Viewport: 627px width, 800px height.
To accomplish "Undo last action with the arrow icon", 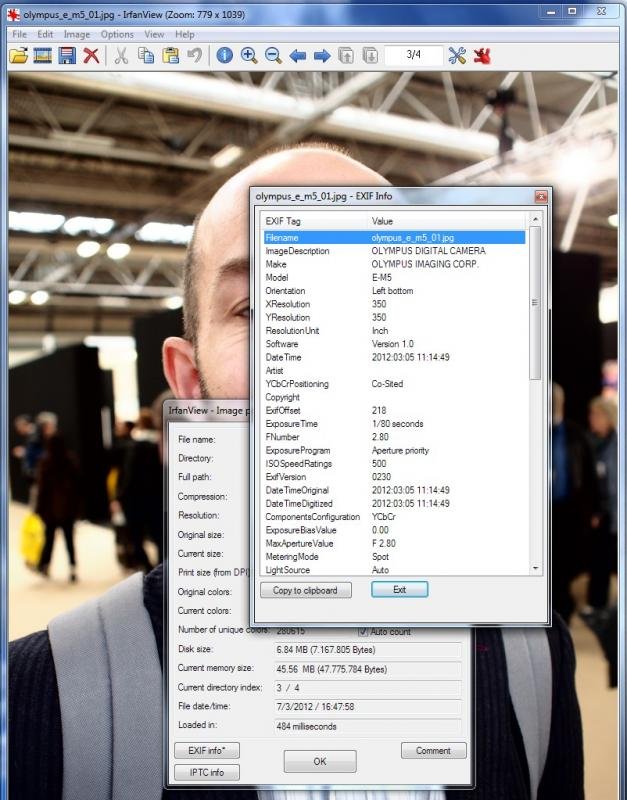I will click(194, 55).
